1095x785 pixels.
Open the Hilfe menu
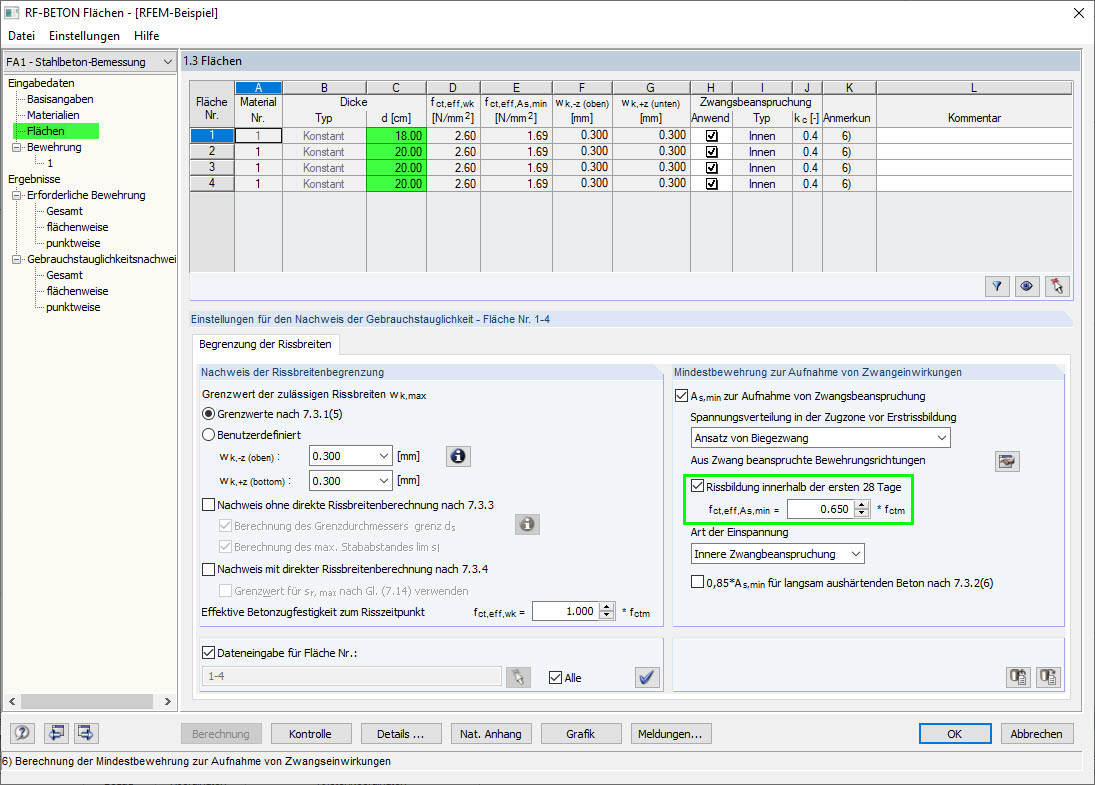(147, 36)
